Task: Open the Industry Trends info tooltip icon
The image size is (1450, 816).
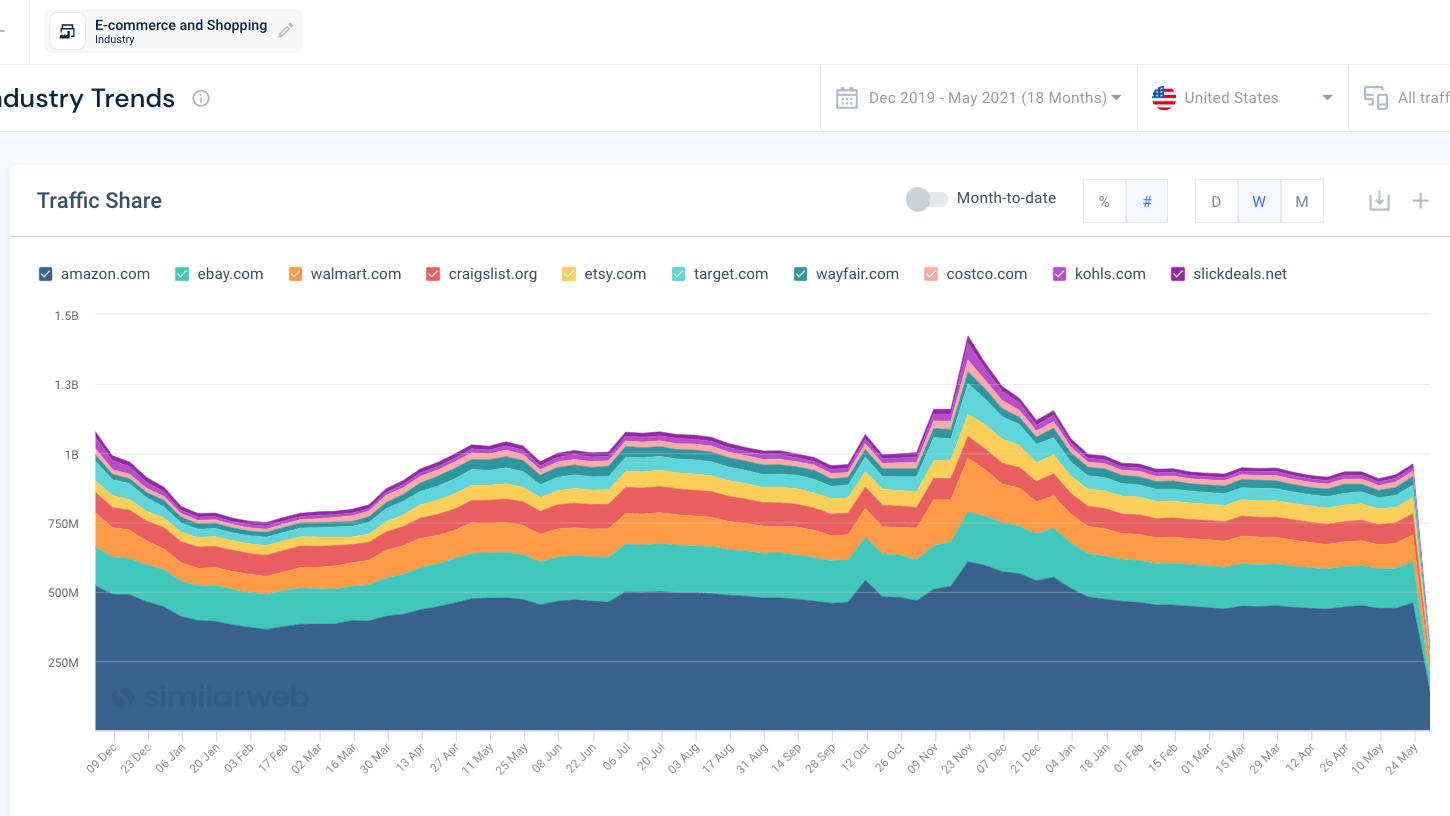Action: pos(201,98)
